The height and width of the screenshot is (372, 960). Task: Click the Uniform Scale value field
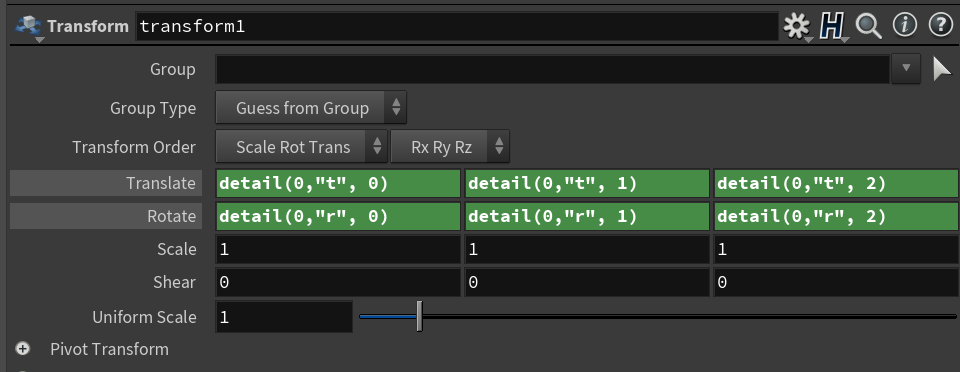(x=284, y=317)
